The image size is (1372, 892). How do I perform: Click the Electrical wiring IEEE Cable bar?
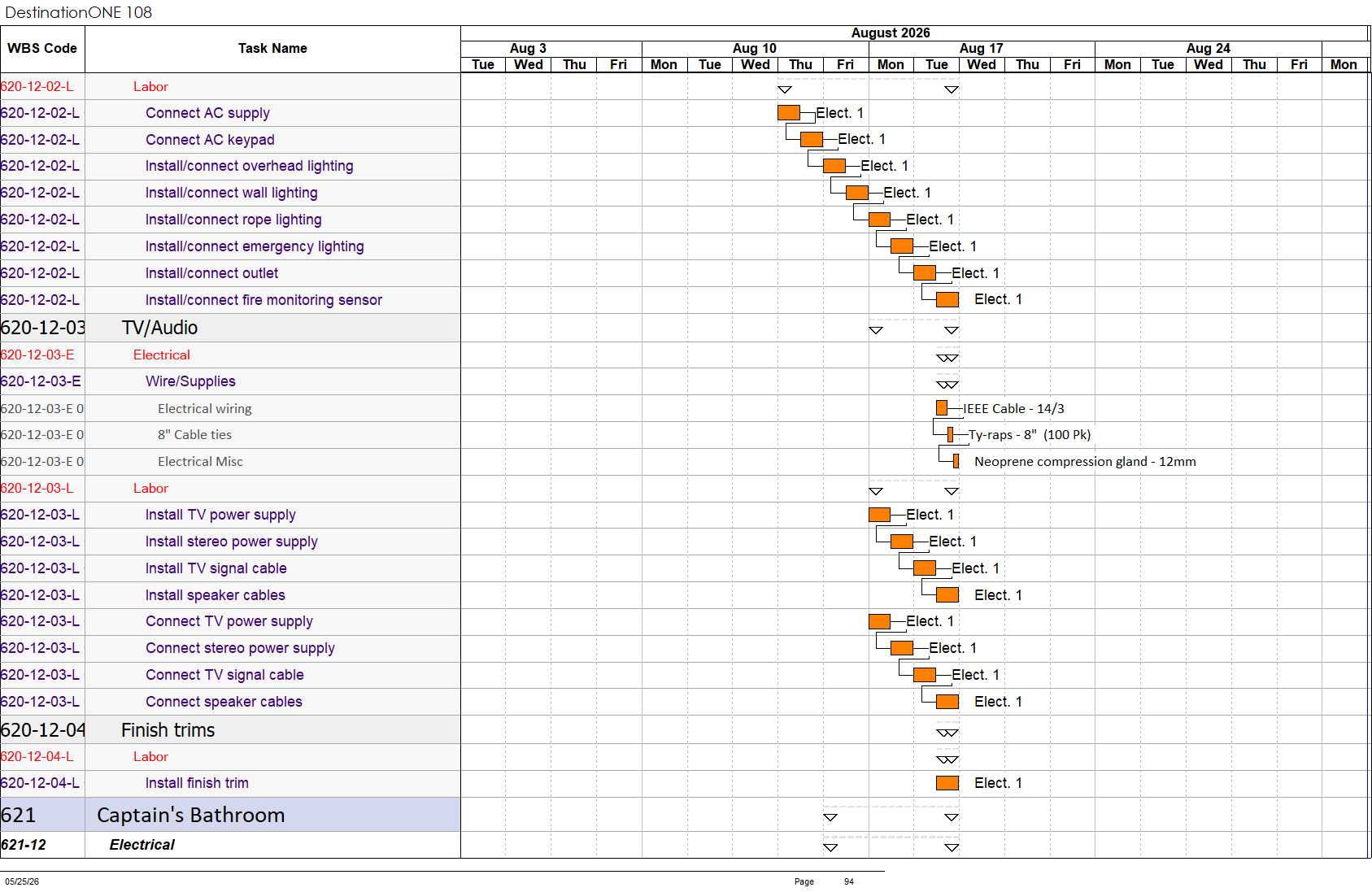click(x=942, y=408)
